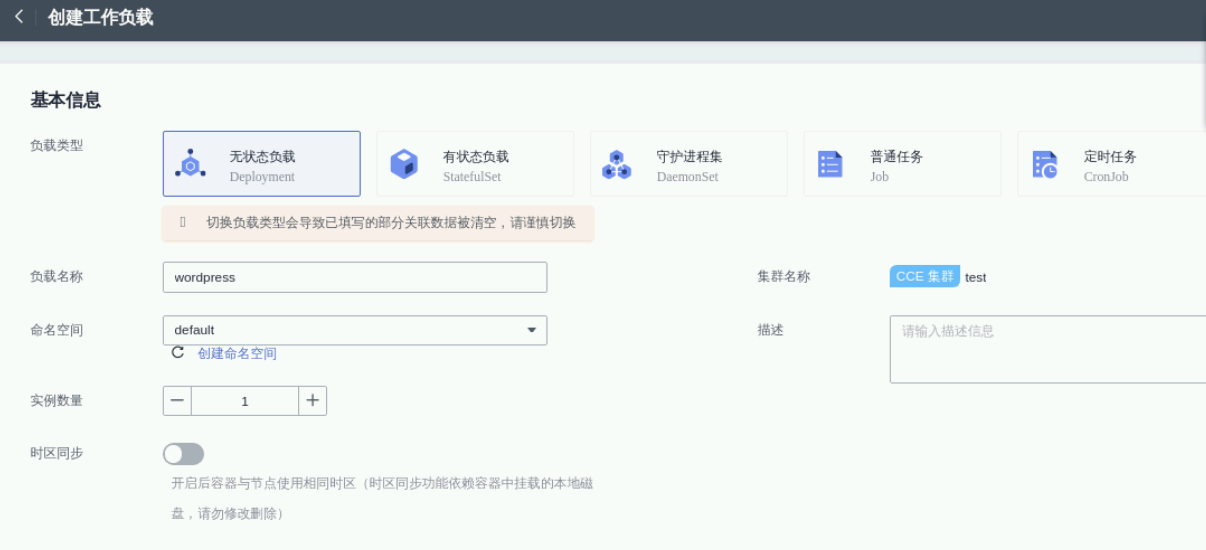Click the namespace dropdown arrow

pyautogui.click(x=531, y=330)
